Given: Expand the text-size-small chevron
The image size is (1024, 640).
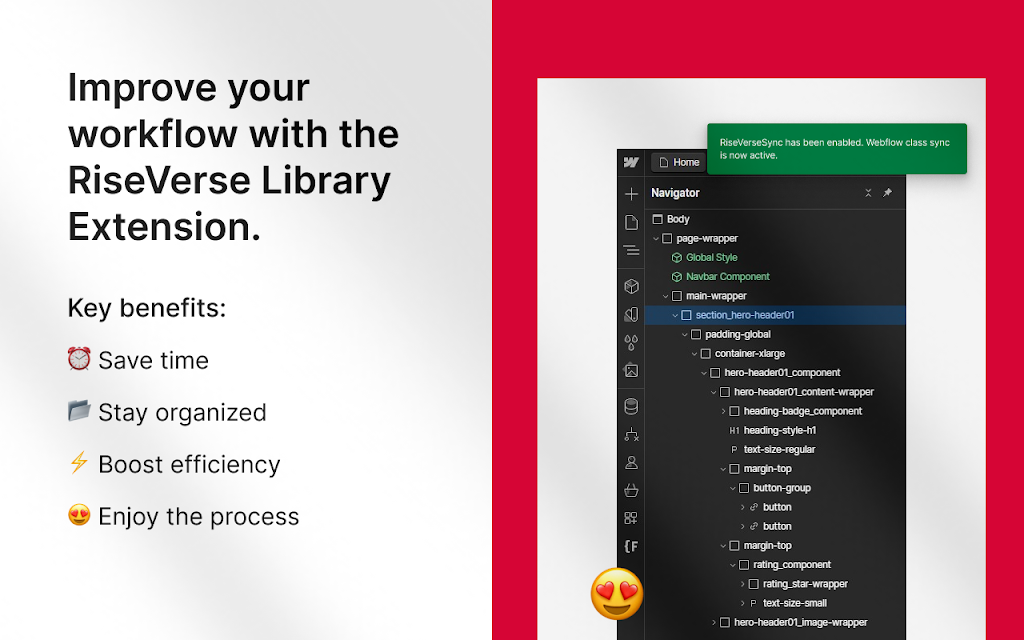Looking at the screenshot, I should click(x=742, y=603).
